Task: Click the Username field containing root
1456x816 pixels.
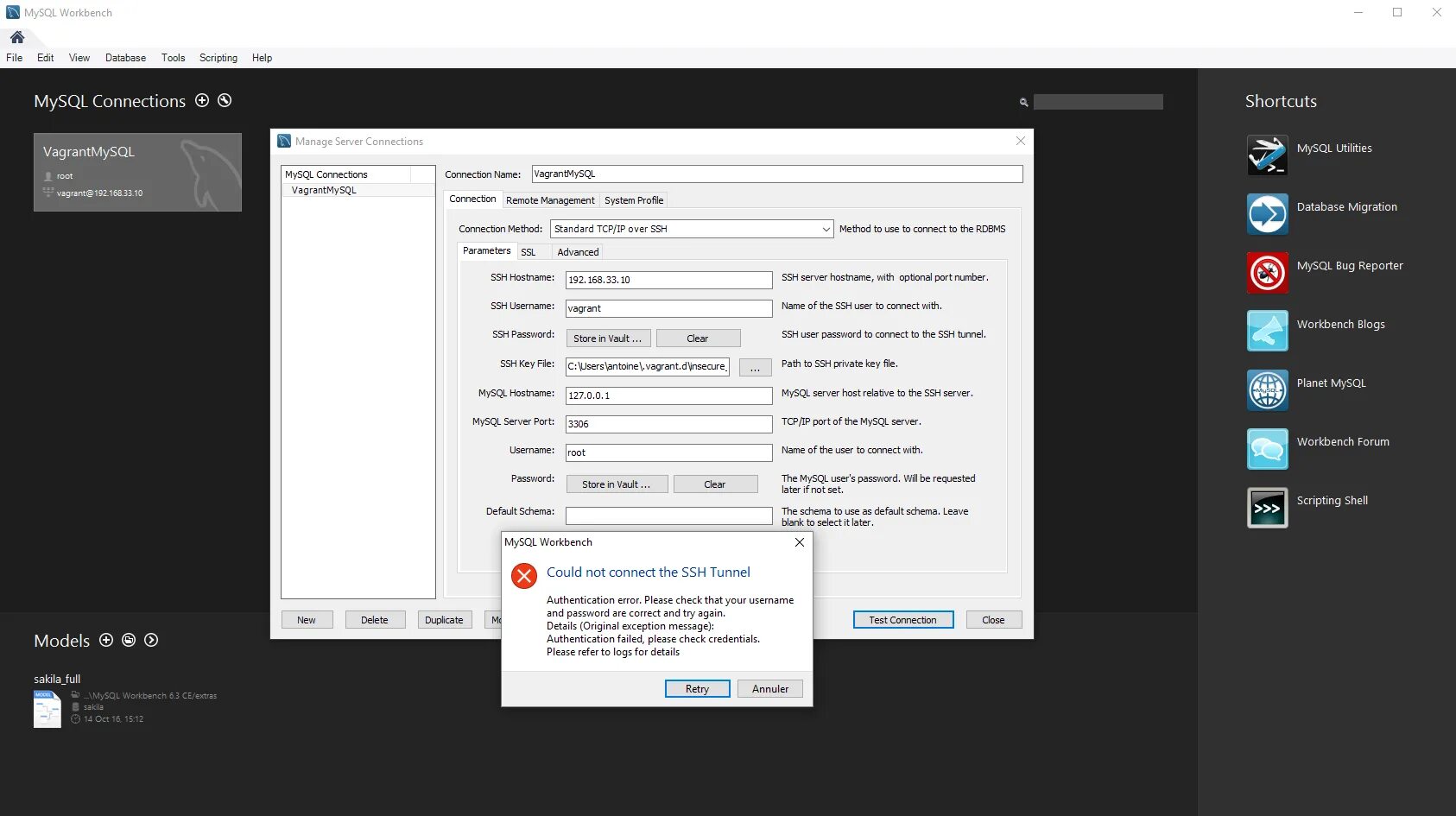Action: click(669, 452)
